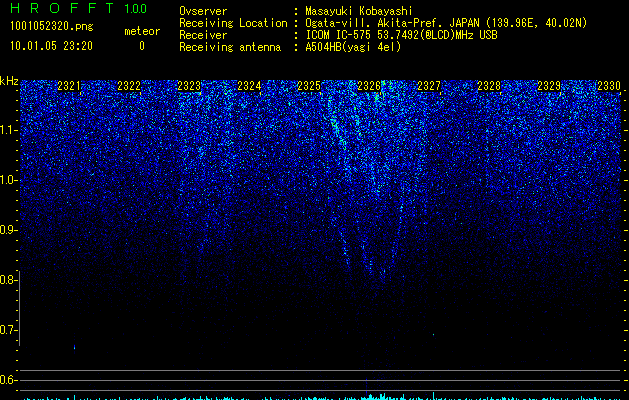Click the Ovserver field label

[x=203, y=11]
